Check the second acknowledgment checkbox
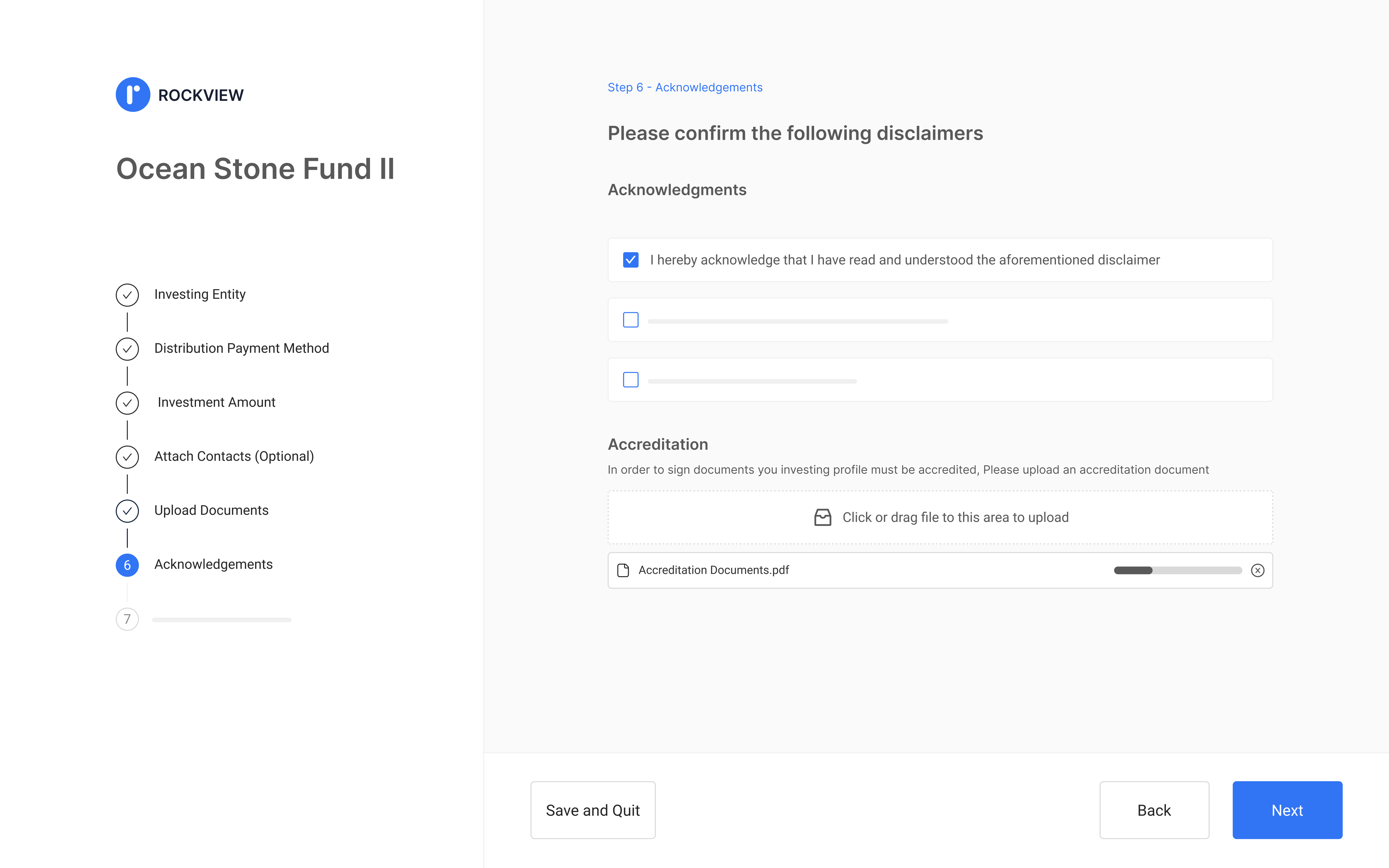1389x868 pixels. coord(630,320)
